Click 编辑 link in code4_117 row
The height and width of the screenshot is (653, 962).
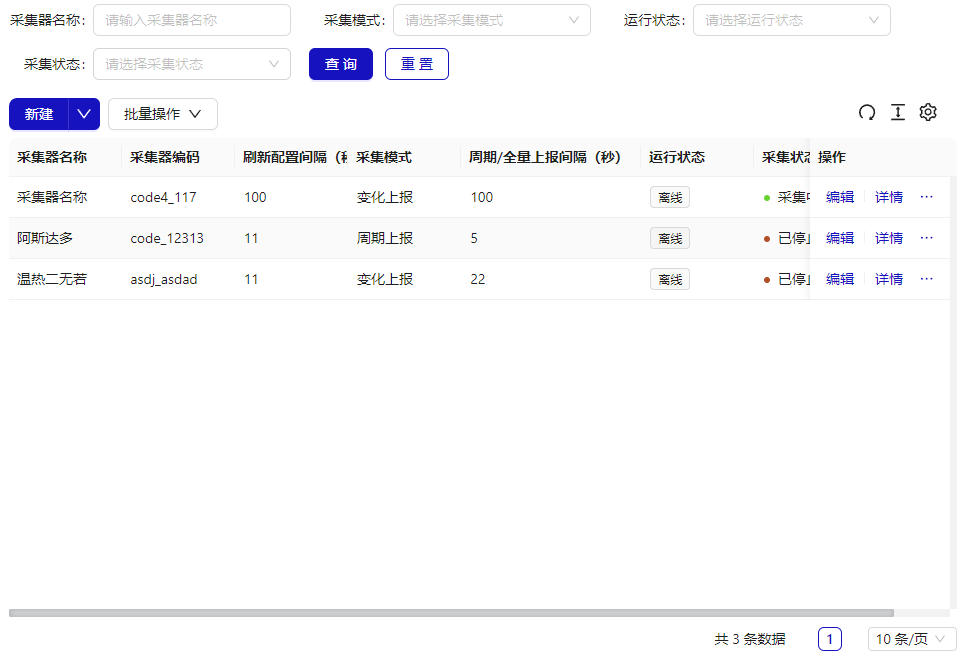(x=840, y=197)
